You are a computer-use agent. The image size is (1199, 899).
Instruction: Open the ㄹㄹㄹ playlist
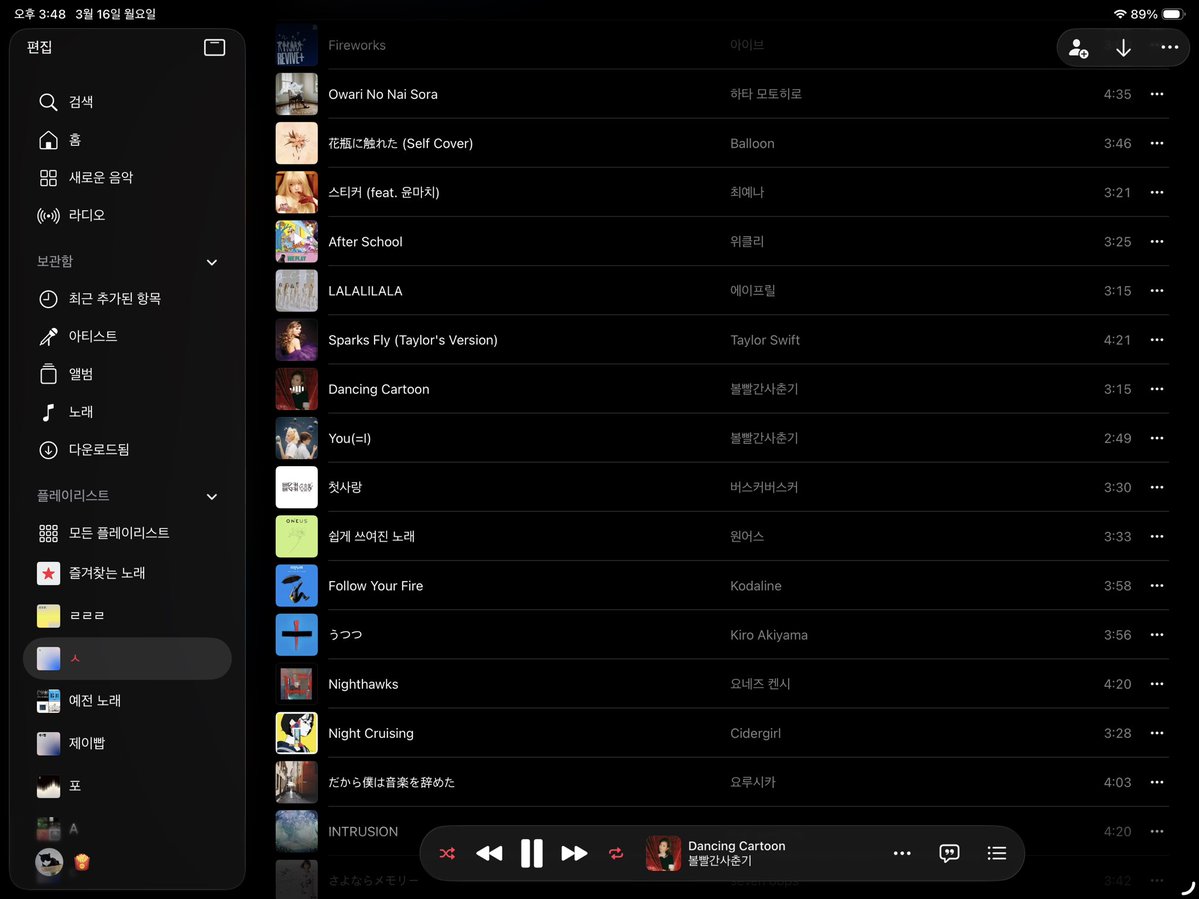tap(127, 615)
